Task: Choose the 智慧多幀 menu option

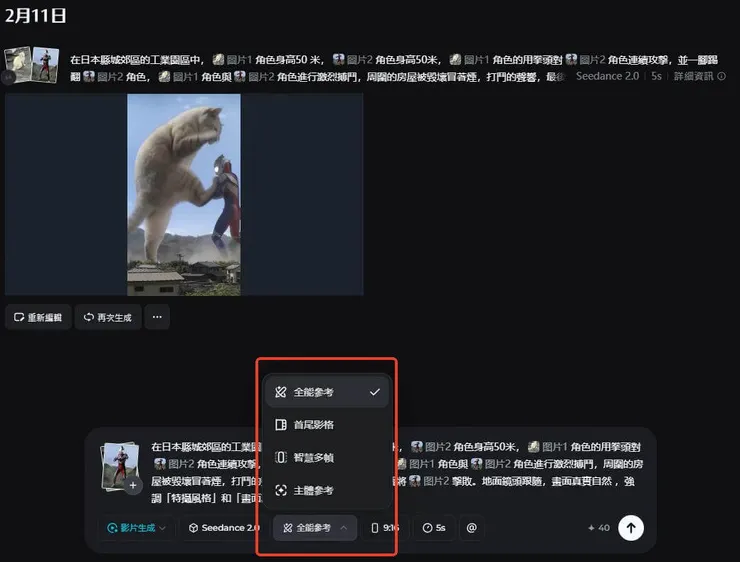Action: (327, 457)
